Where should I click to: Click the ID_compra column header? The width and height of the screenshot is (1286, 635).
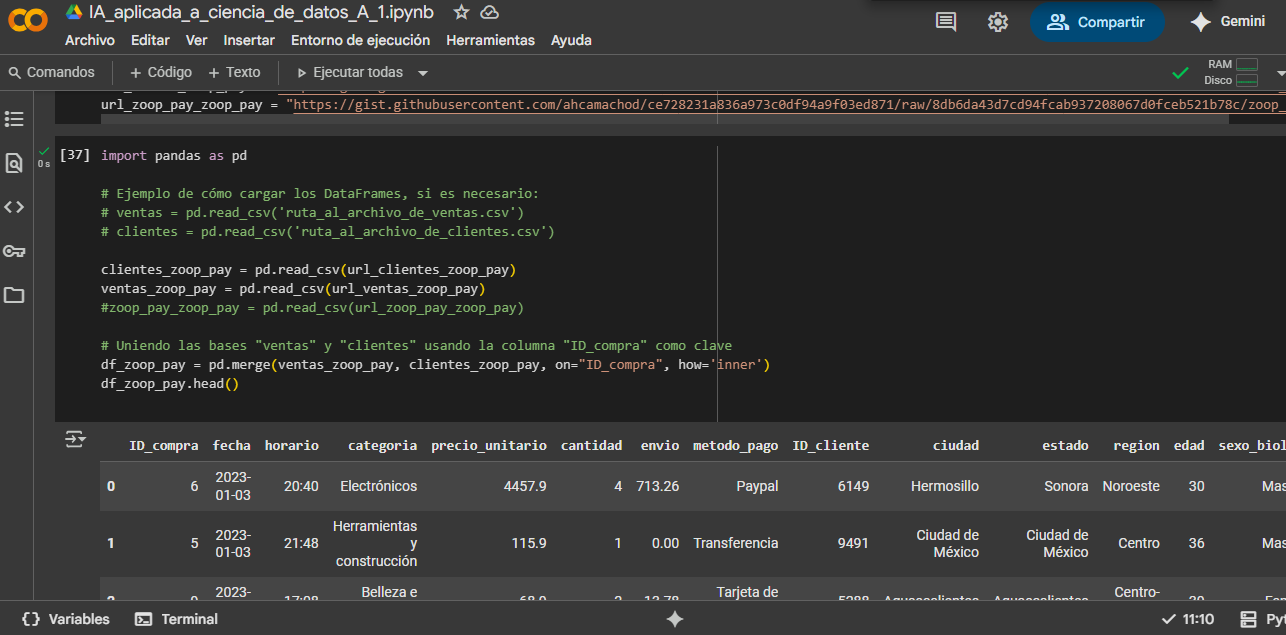[164, 446]
